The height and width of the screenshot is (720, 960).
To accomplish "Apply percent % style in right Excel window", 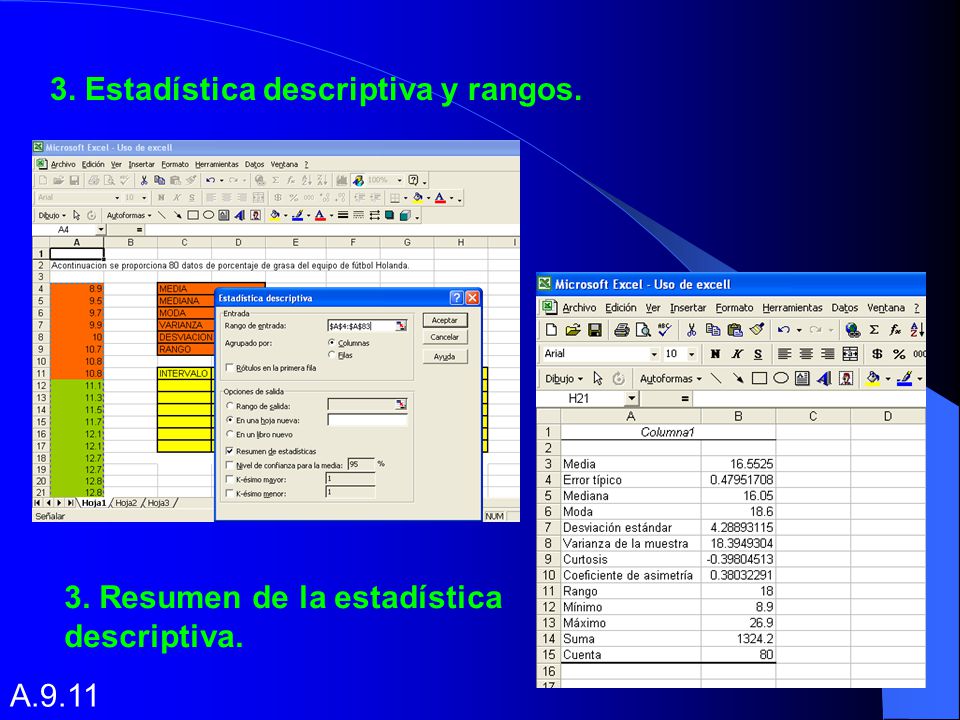I will click(x=899, y=354).
